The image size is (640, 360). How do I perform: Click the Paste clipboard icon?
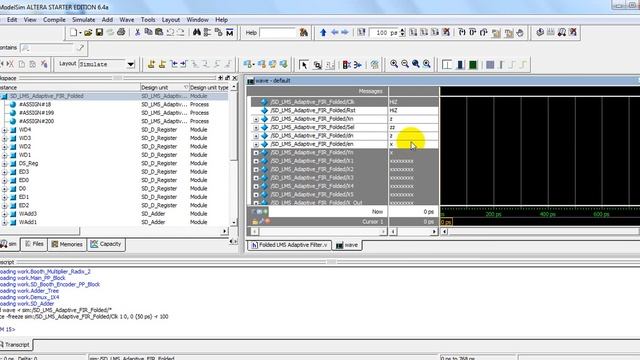click(x=159, y=32)
